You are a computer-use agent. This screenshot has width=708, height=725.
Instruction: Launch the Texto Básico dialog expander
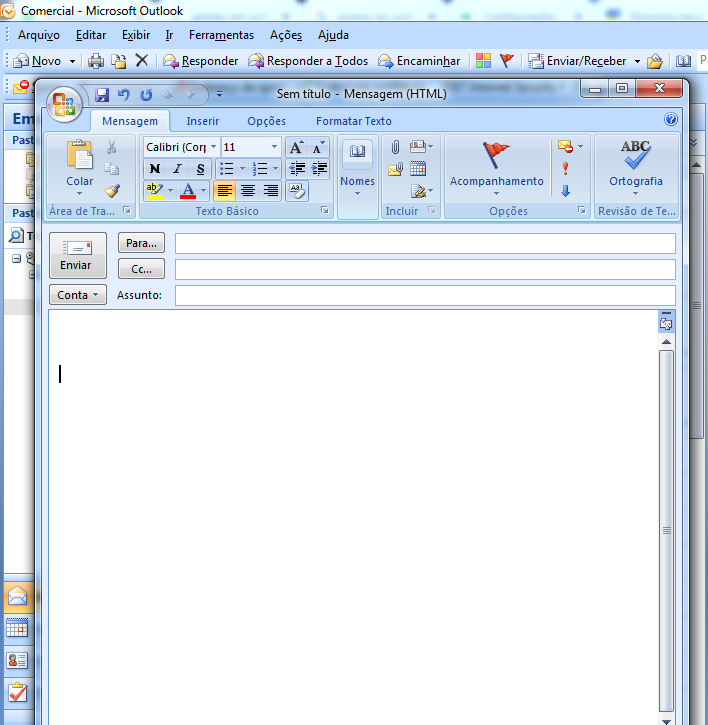pos(325,211)
